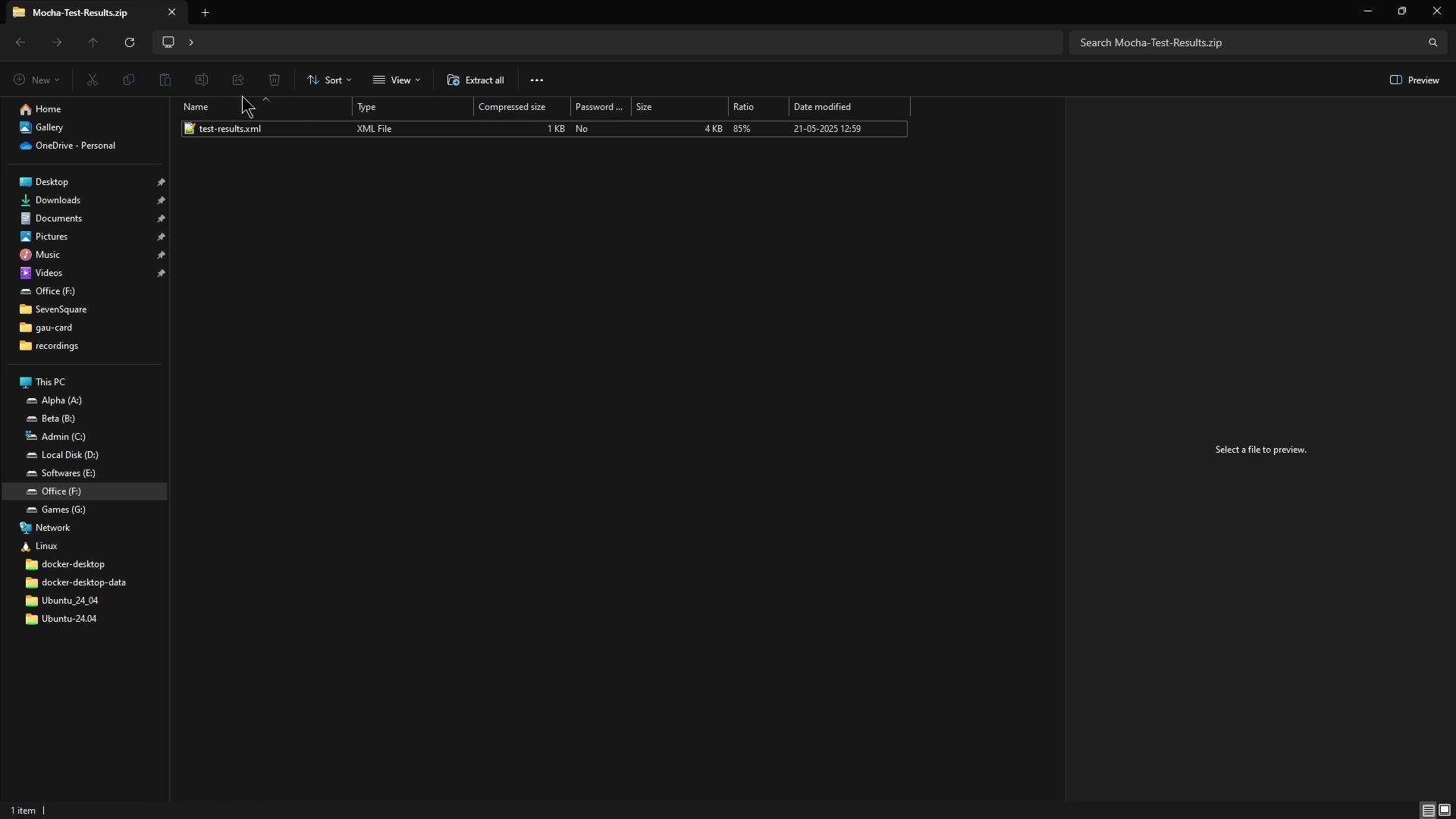Sort by Date modified column header

tap(850, 107)
